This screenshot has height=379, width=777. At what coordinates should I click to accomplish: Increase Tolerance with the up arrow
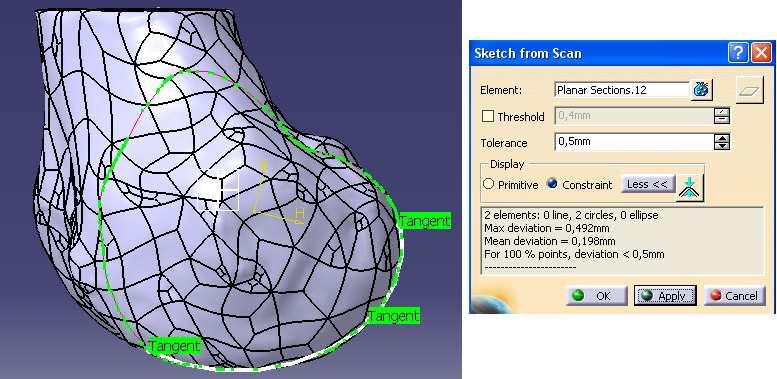pyautogui.click(x=722, y=138)
